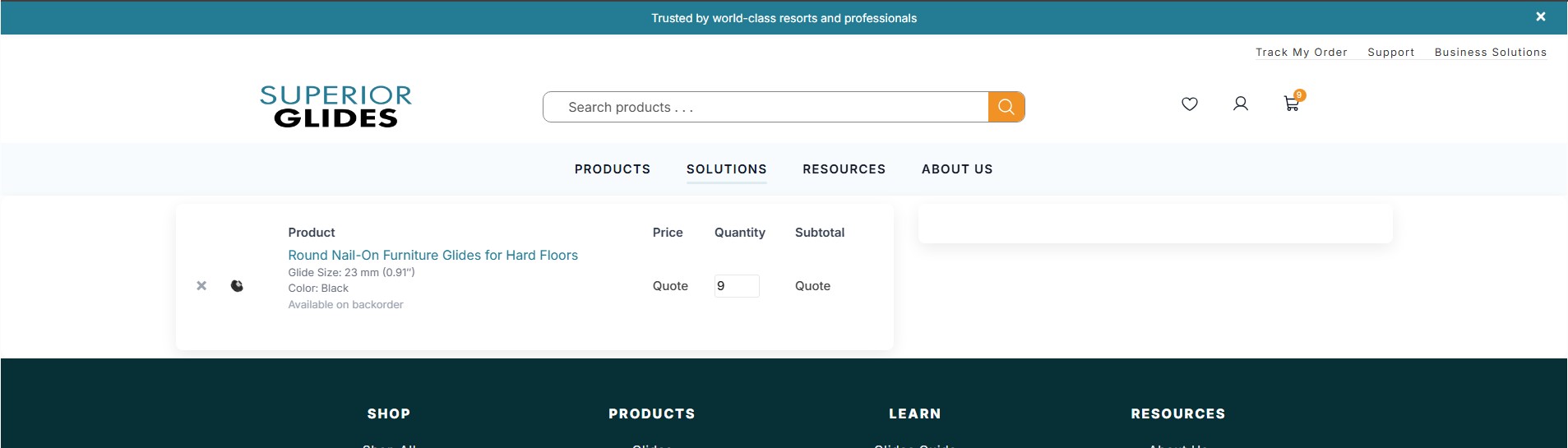Open the PRODUCTS navigation menu
Viewport: 1568px width, 448px height.
pos(612,169)
